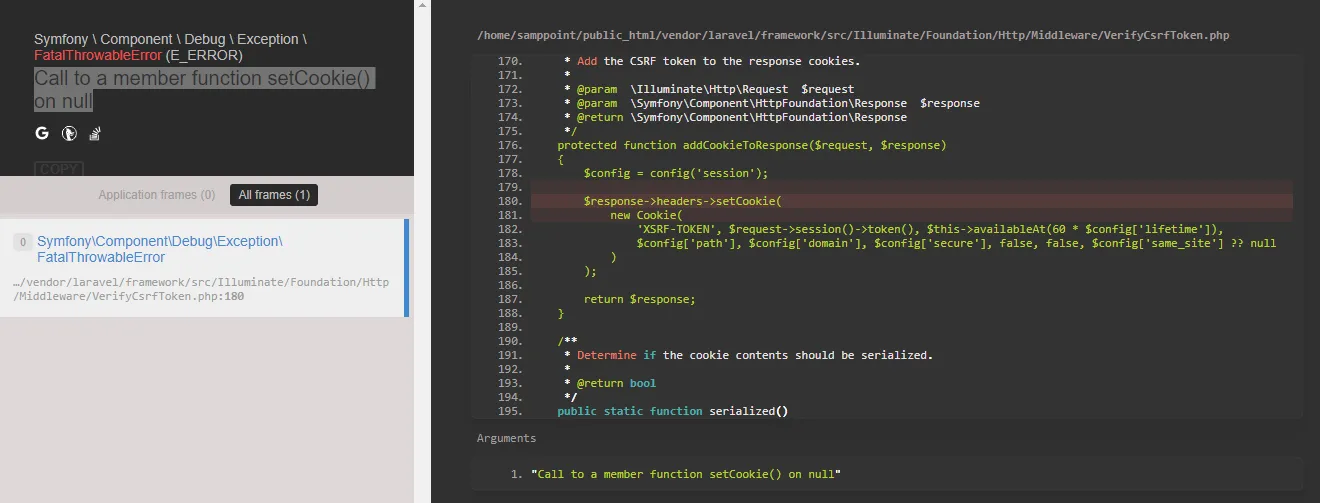Click line 174 @return Response comment

[735, 117]
